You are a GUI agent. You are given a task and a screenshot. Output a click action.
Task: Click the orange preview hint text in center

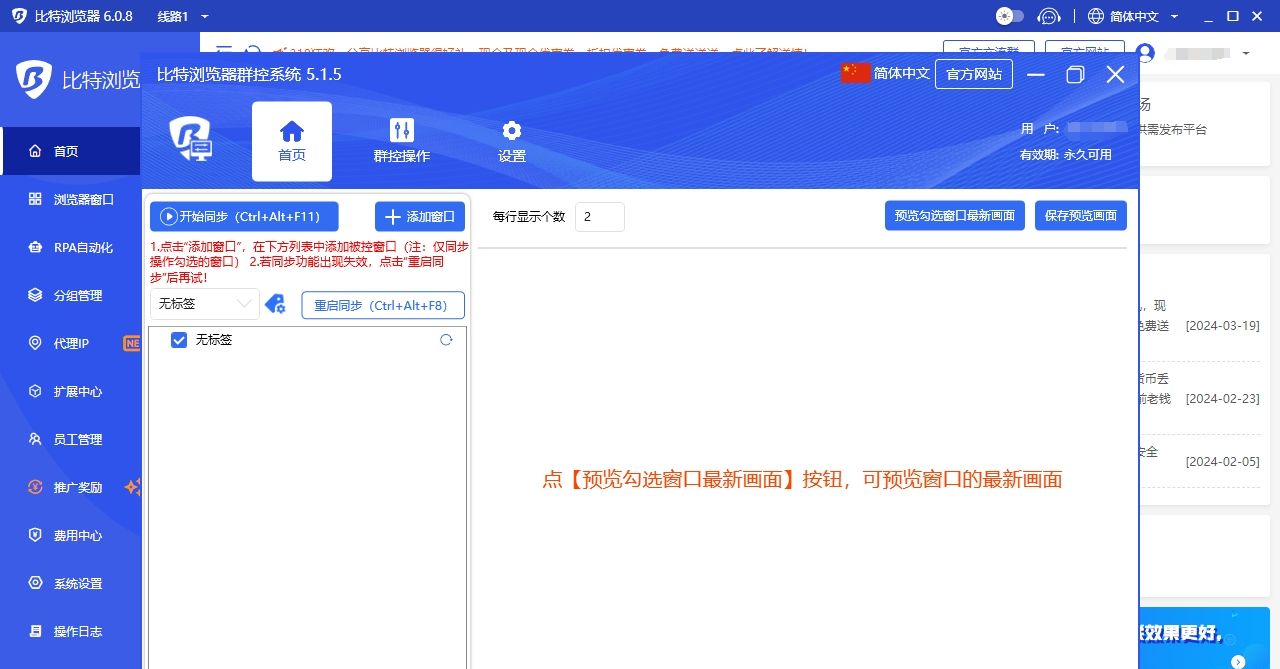[802, 480]
